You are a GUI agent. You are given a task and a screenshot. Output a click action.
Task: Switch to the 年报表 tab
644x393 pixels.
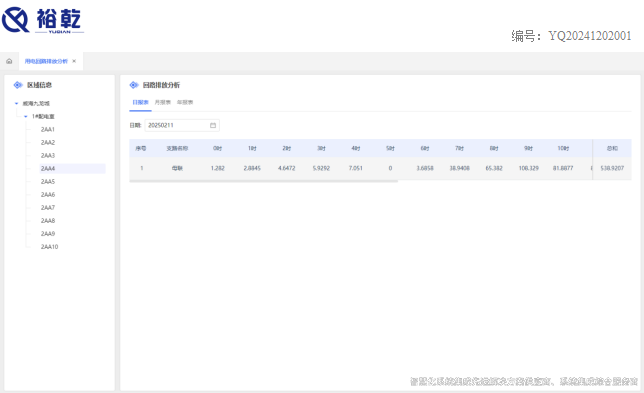pos(185,102)
